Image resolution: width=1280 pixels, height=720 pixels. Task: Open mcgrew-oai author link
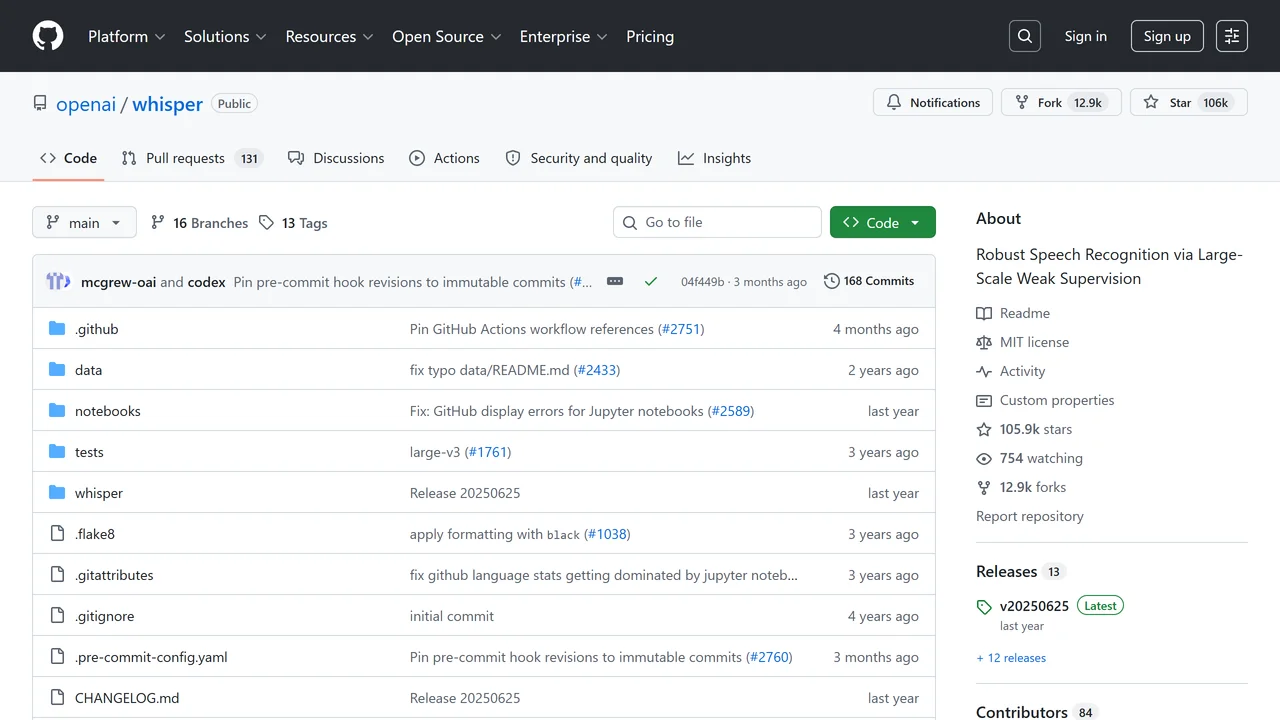point(118,282)
